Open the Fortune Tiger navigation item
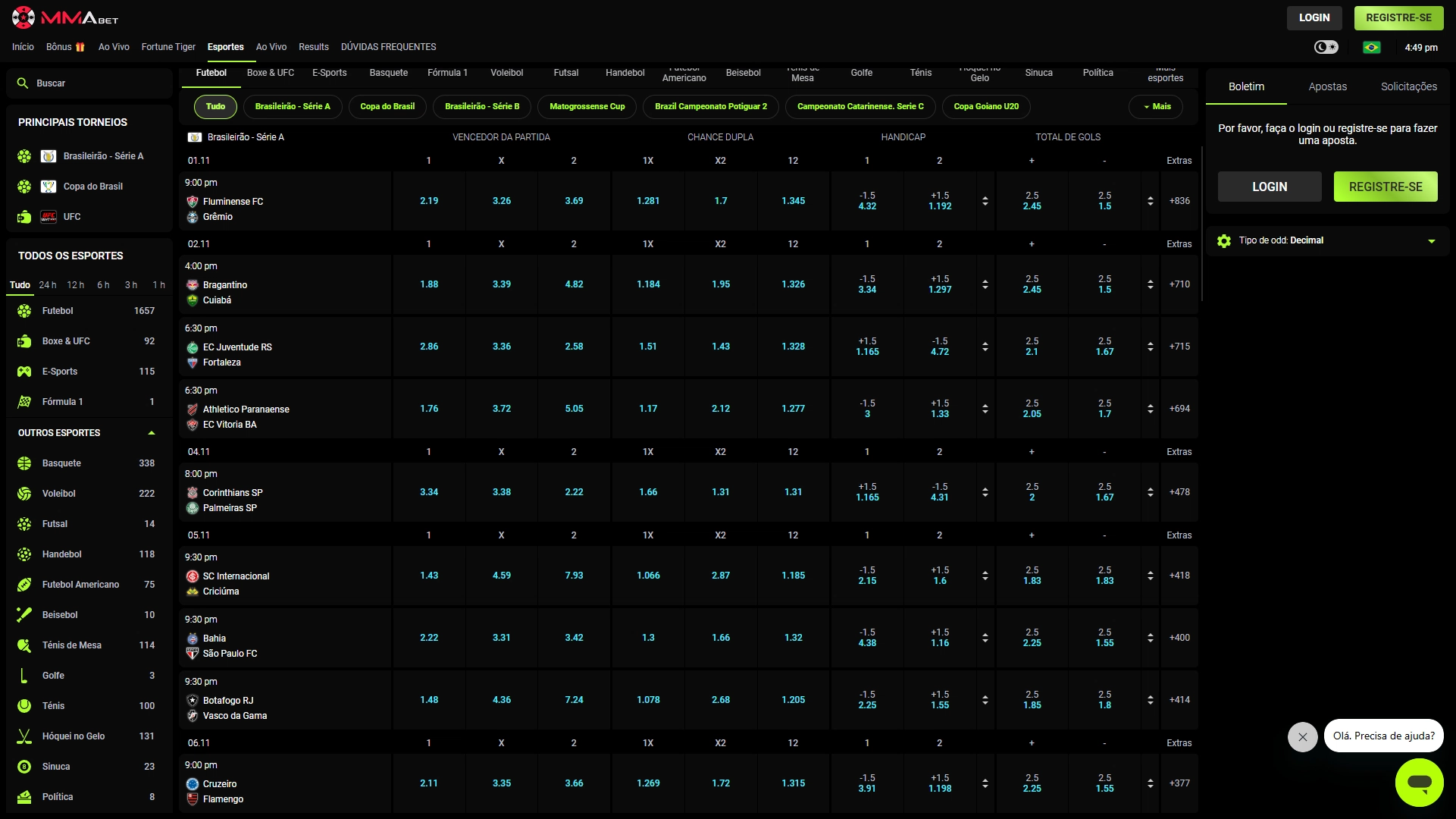The image size is (1456, 819). point(168,47)
